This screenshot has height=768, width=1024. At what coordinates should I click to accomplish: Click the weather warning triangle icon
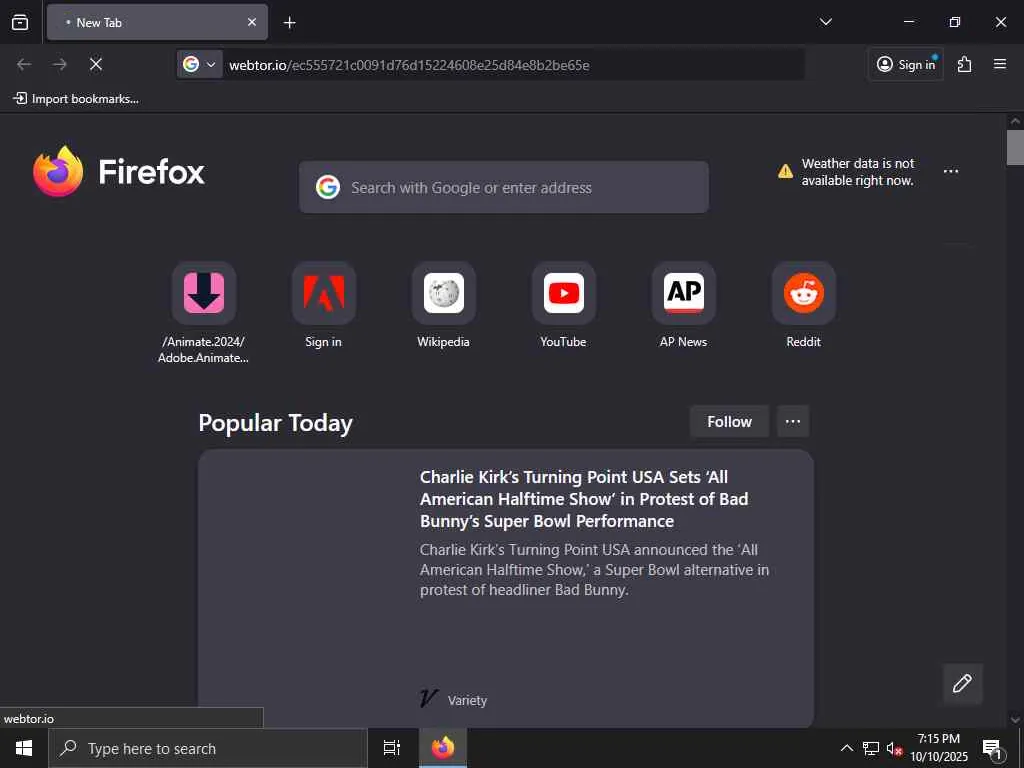pos(785,172)
